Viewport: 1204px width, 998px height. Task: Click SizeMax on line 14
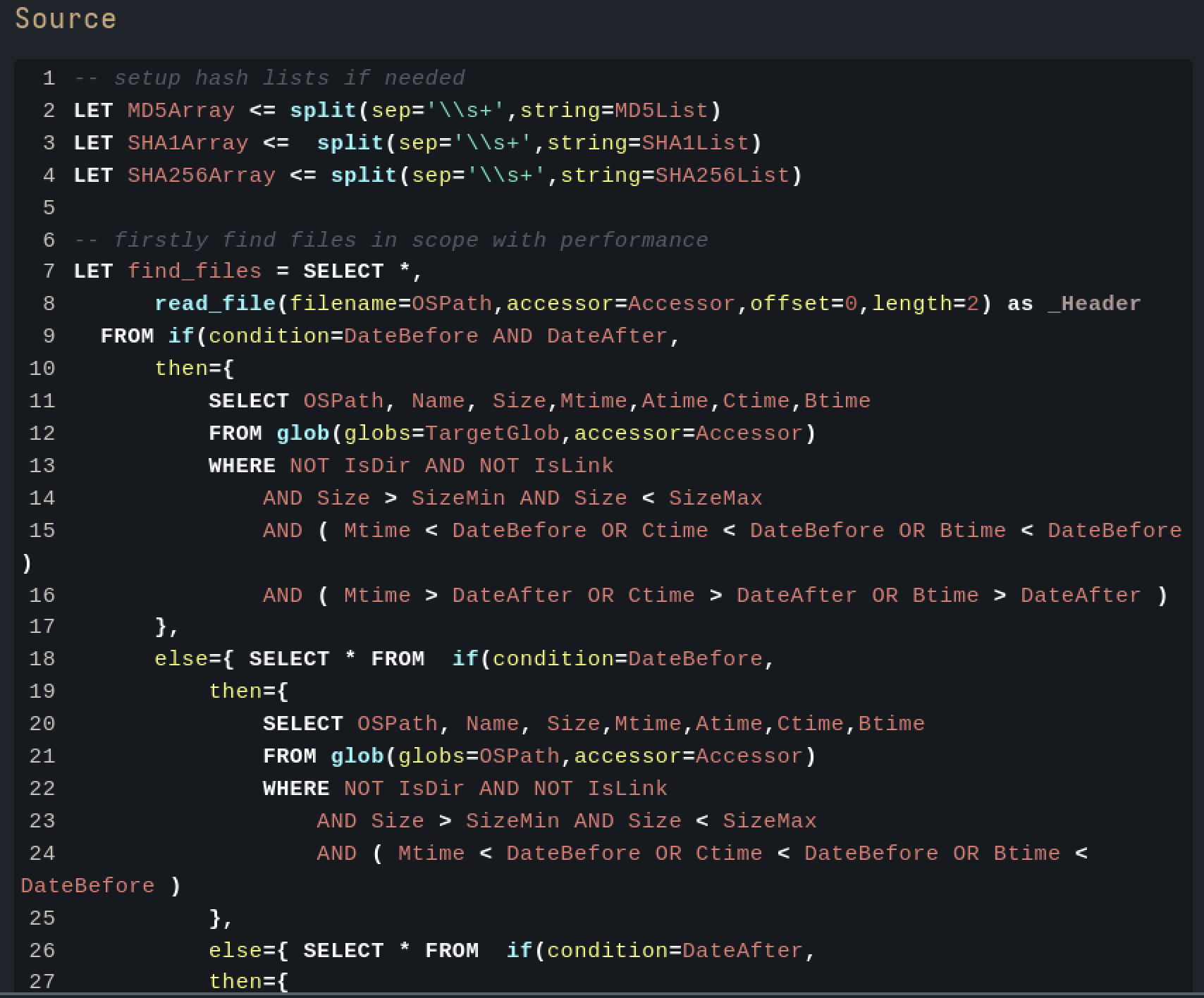(715, 498)
